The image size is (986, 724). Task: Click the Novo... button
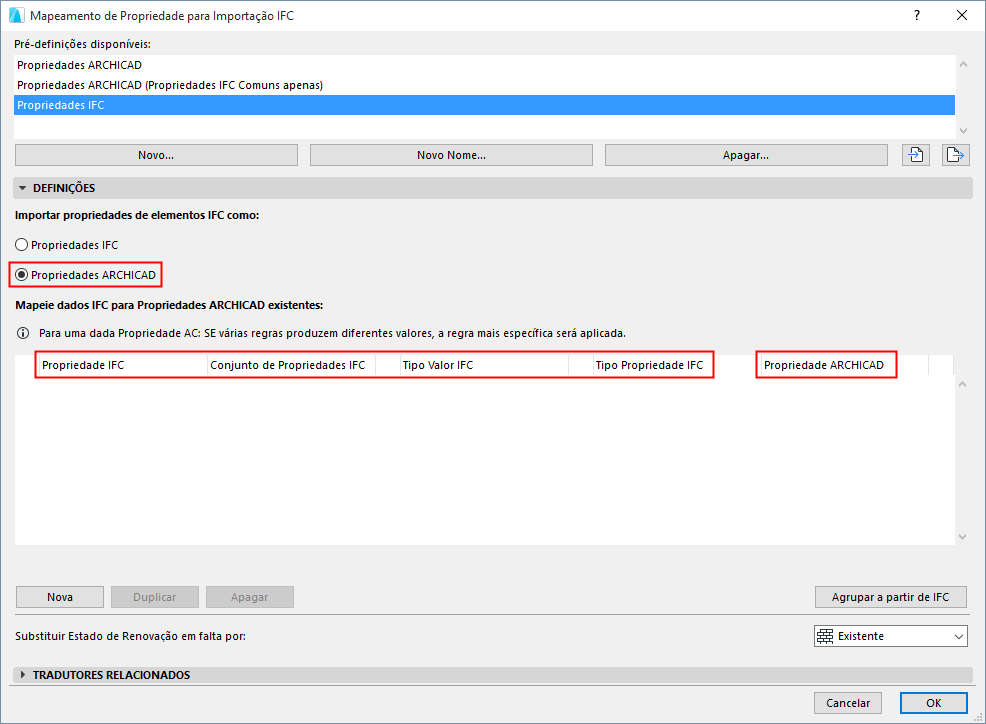[156, 155]
